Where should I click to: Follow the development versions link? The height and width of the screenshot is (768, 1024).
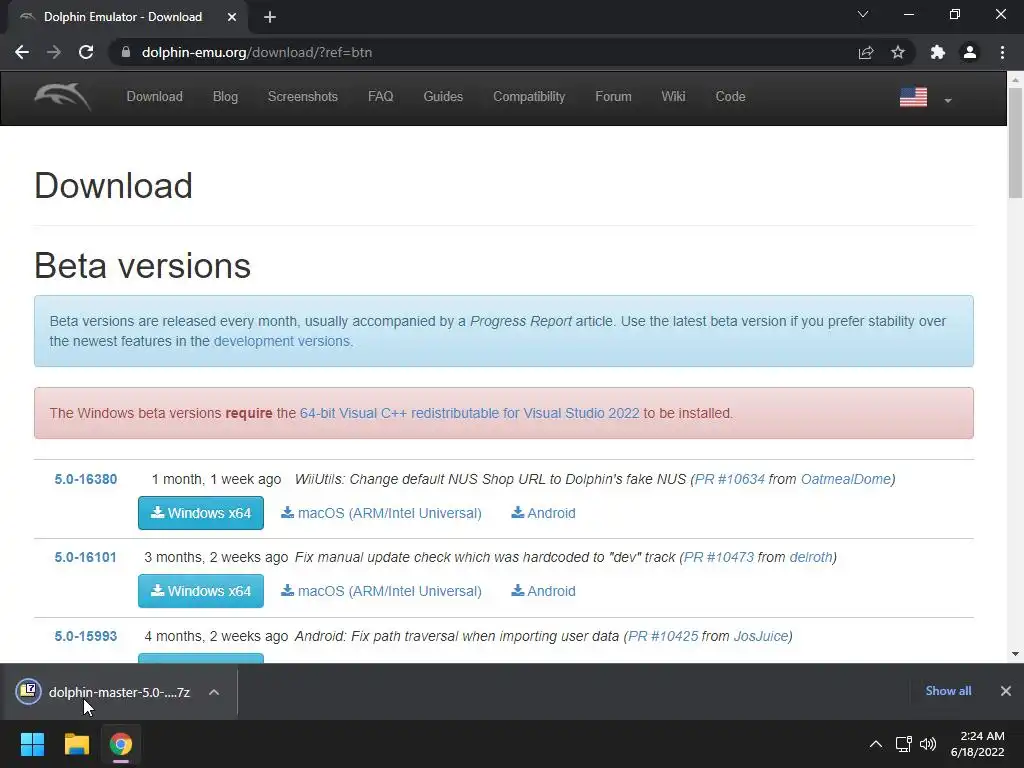tap(282, 342)
